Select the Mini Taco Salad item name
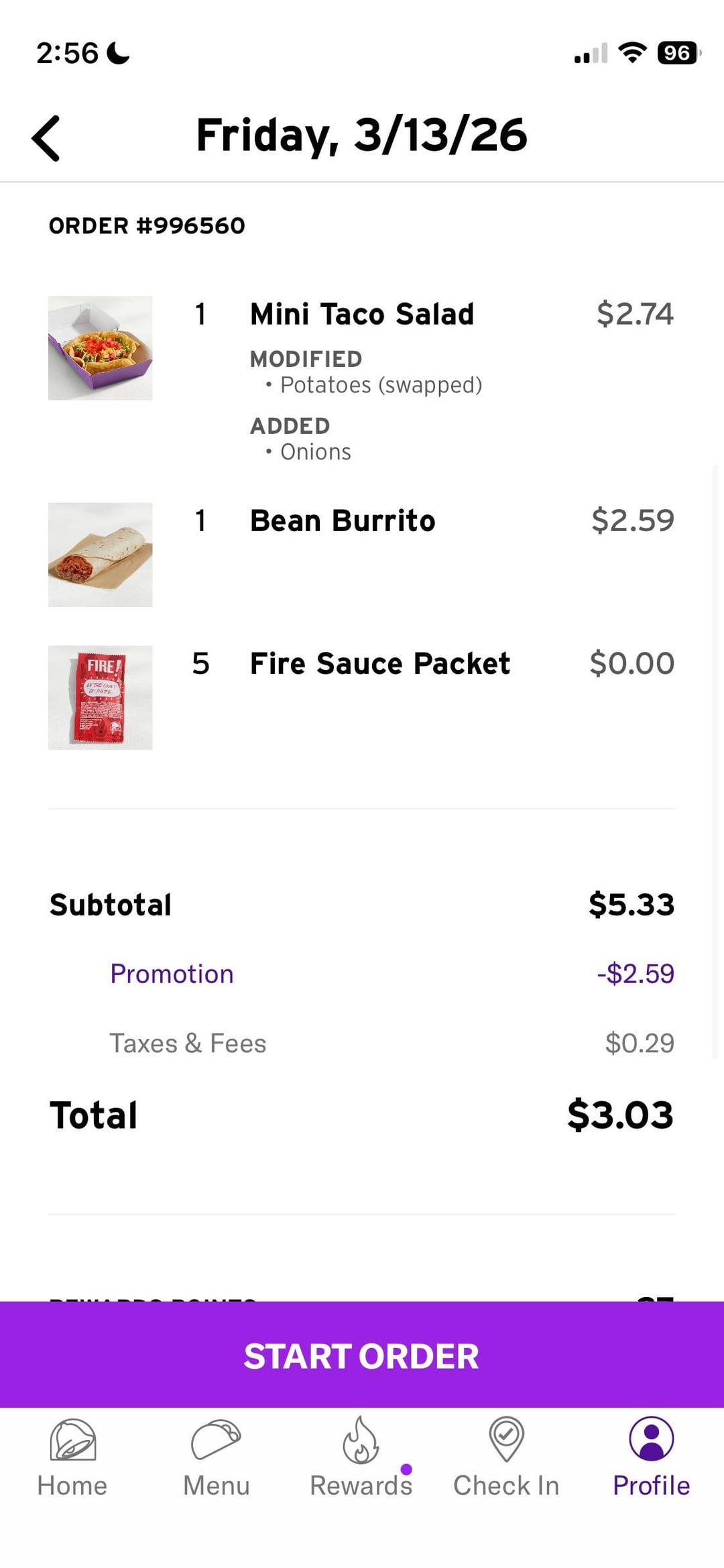The width and height of the screenshot is (724, 1568). [362, 315]
